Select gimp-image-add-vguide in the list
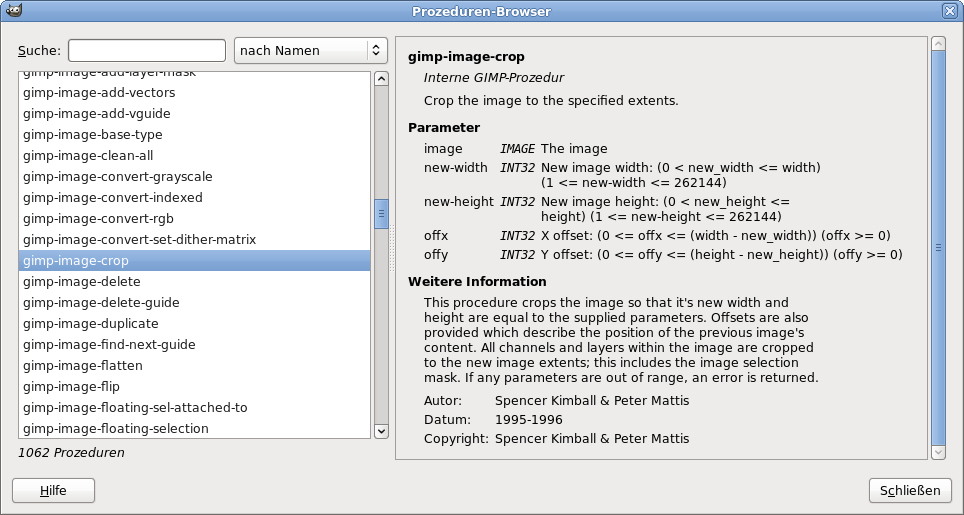The width and height of the screenshot is (964, 515). point(194,113)
